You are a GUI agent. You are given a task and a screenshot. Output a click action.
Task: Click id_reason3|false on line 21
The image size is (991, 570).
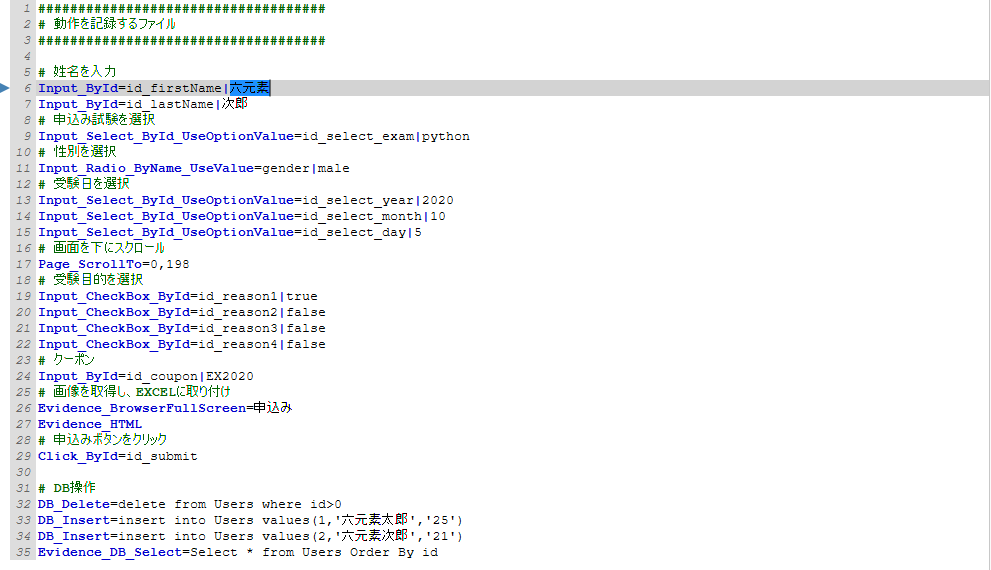[262, 328]
